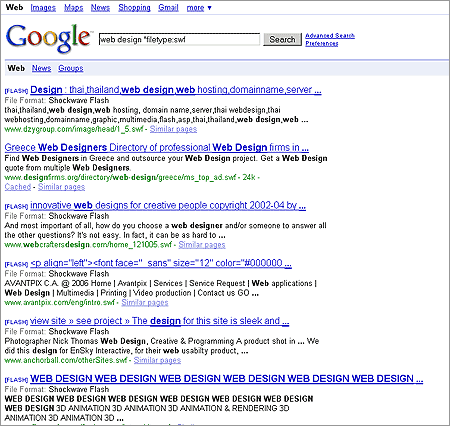Open Similar pages for designfirms.org result
450x426 pixels.
tap(61, 187)
